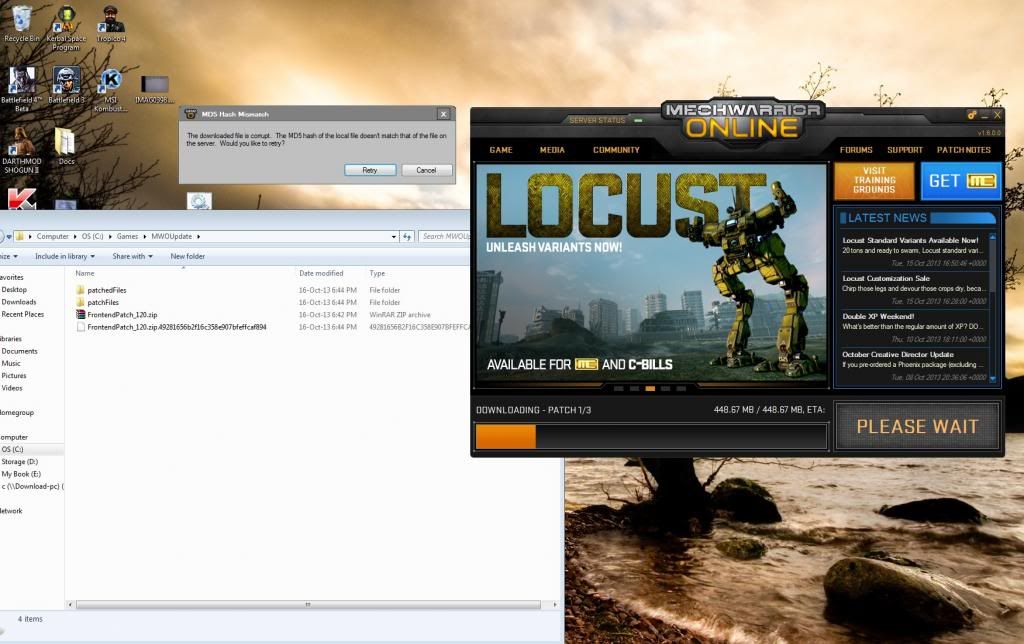The width and height of the screenshot is (1024, 644).
Task: Open the patchedFiles folder
Action: pyautogui.click(x=106, y=290)
